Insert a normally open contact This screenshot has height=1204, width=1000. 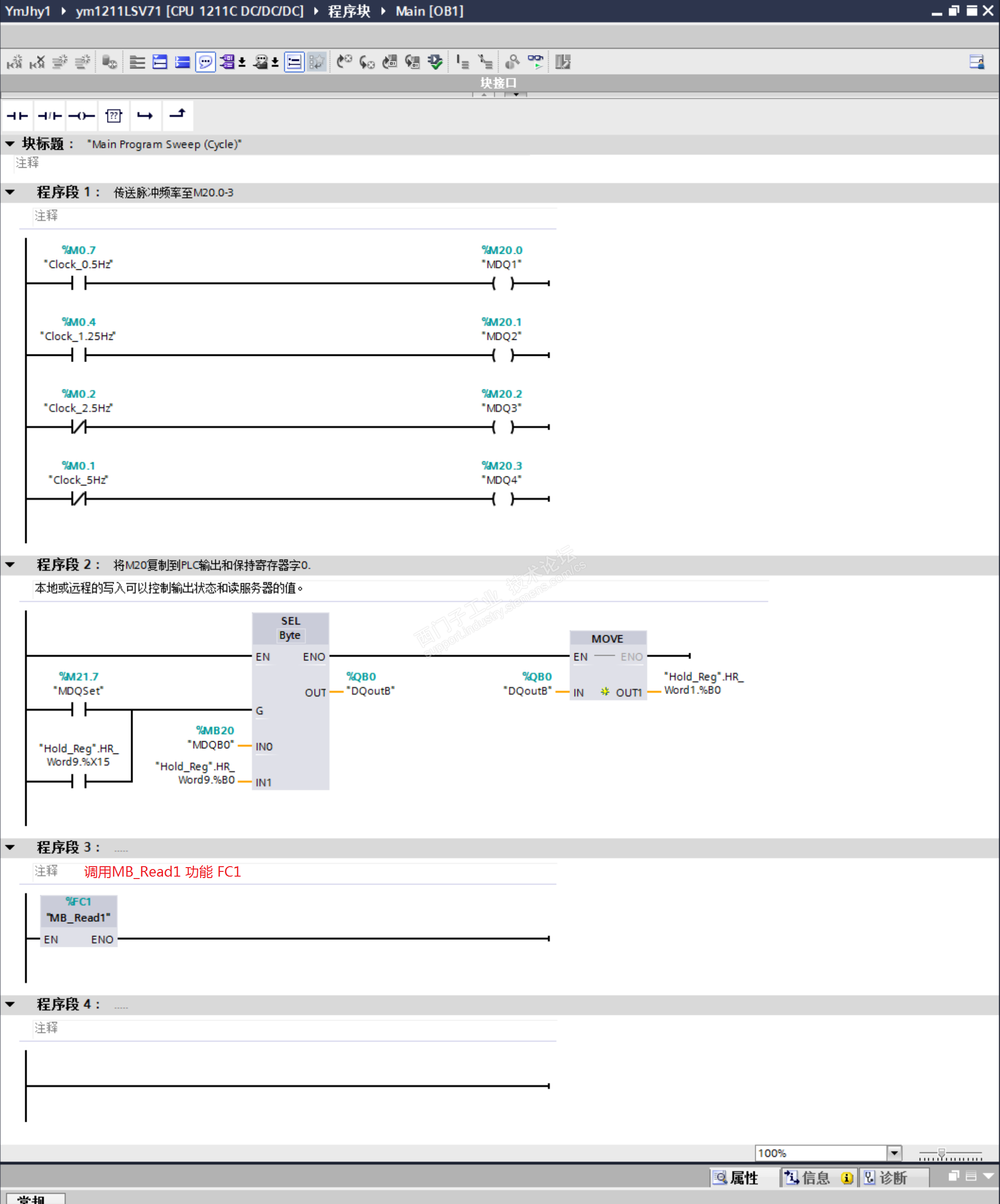point(17,116)
